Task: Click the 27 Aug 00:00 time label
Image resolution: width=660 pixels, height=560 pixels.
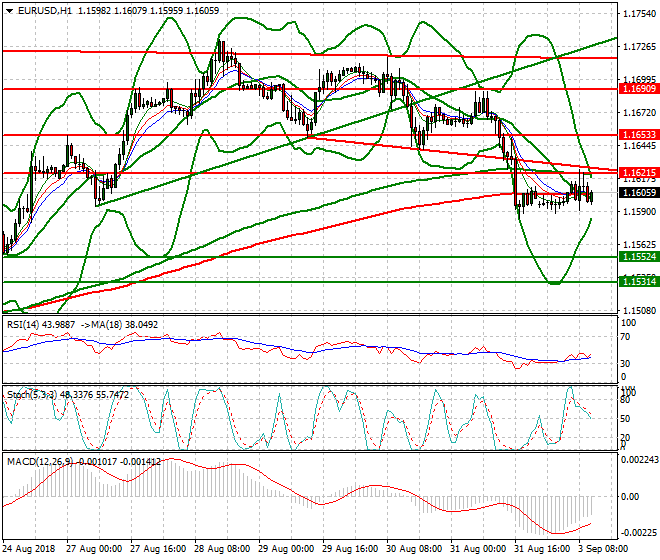Action: click(94, 549)
